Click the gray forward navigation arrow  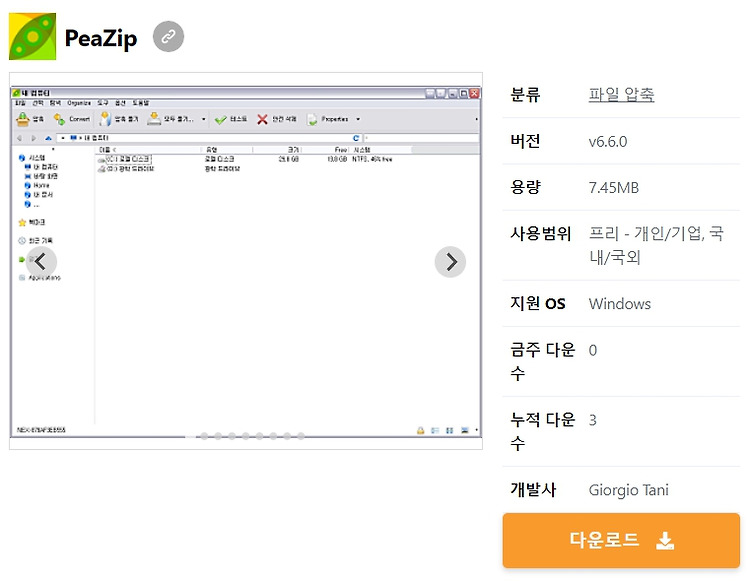33,138
